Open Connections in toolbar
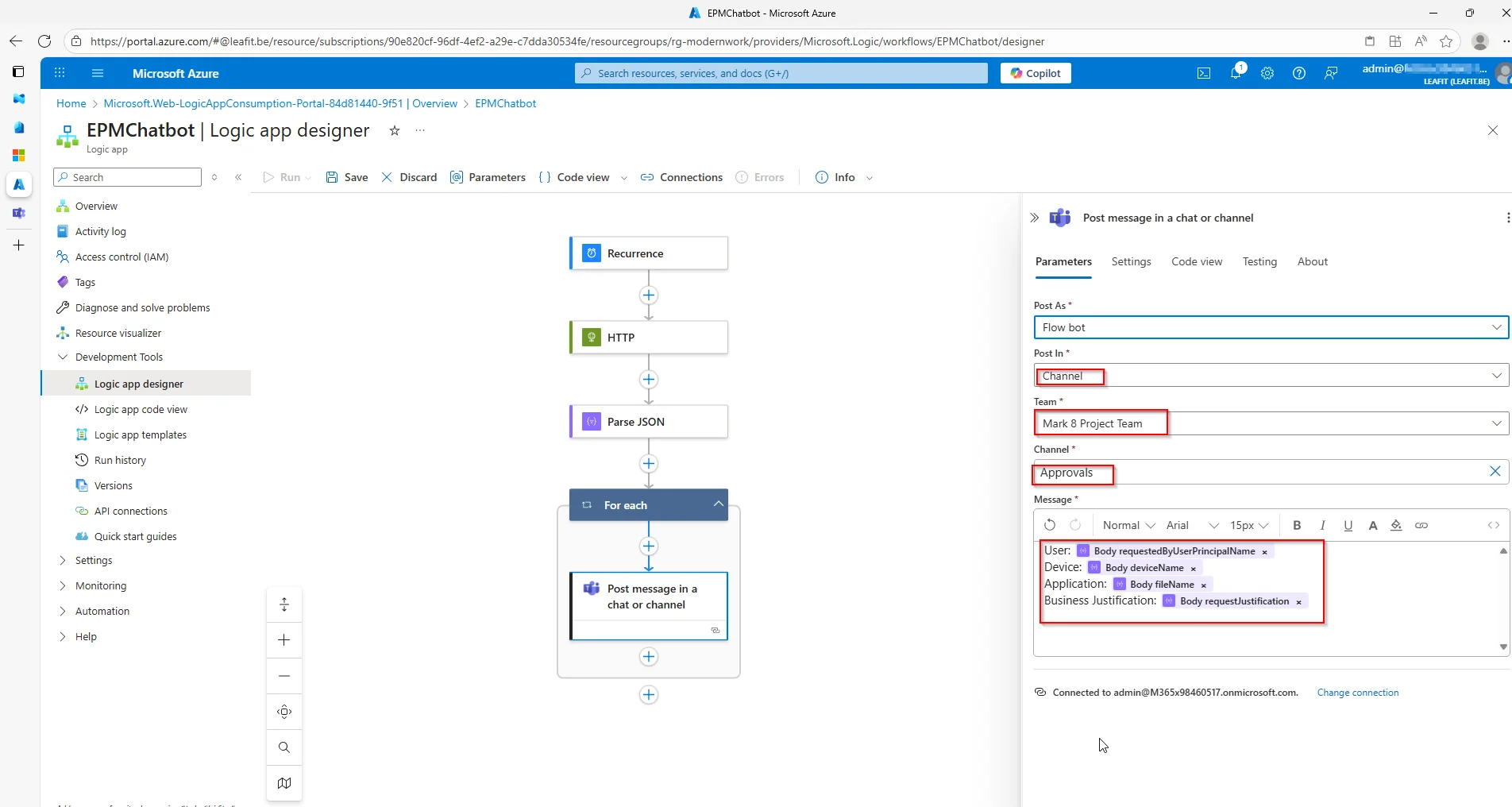This screenshot has width=1512, height=807. 681,177
